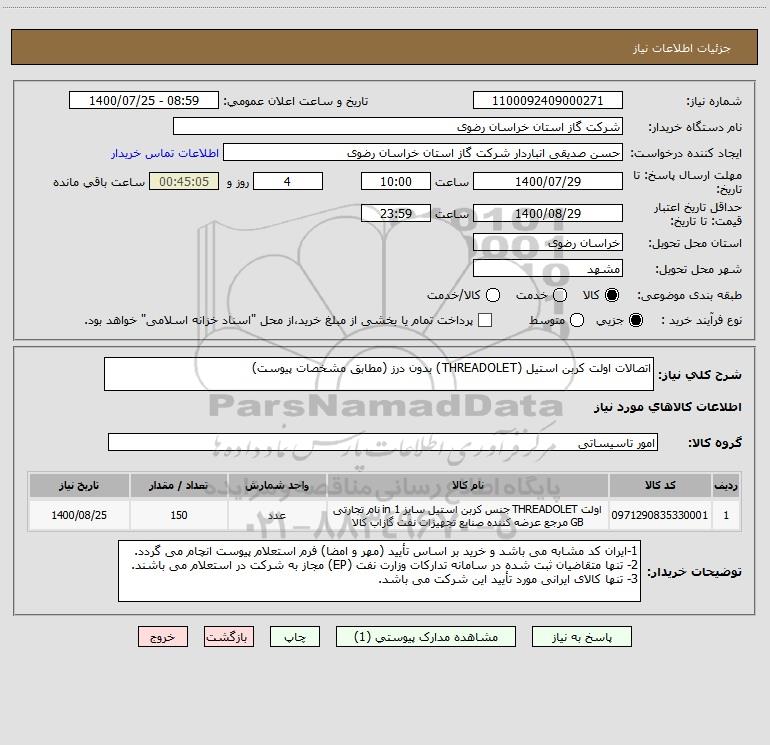This screenshot has width=770, height=745.
Task: Click the تعداد / مقدار column header
Action: pos(179,485)
